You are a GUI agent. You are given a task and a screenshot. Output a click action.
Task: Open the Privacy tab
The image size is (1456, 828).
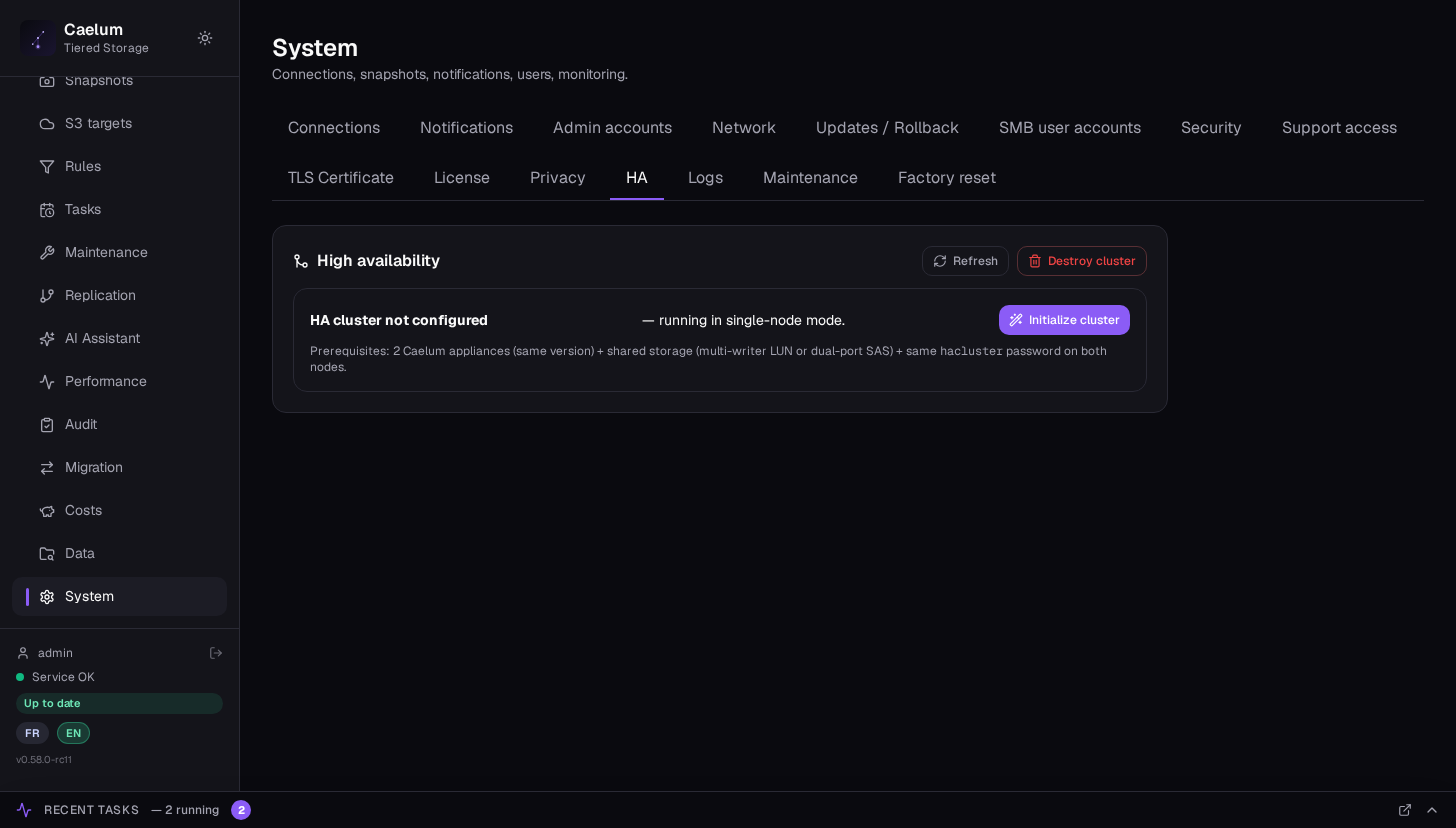tap(558, 178)
